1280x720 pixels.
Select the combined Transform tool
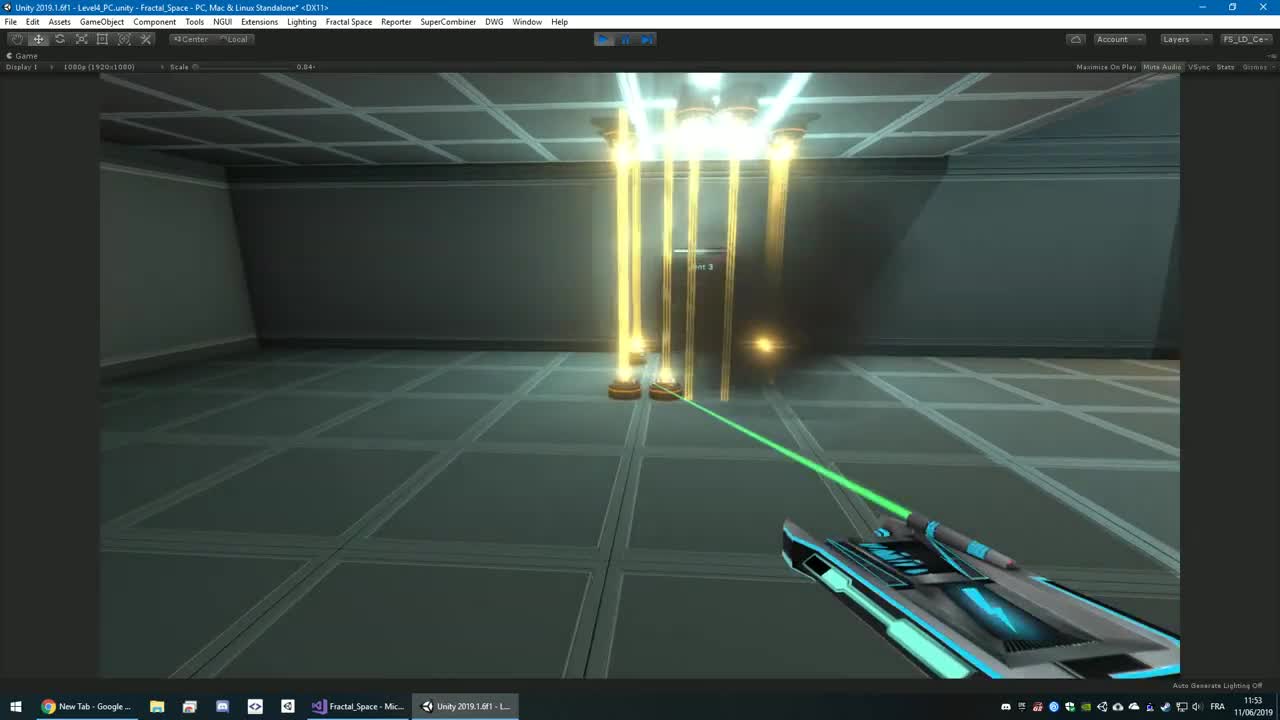tap(124, 39)
